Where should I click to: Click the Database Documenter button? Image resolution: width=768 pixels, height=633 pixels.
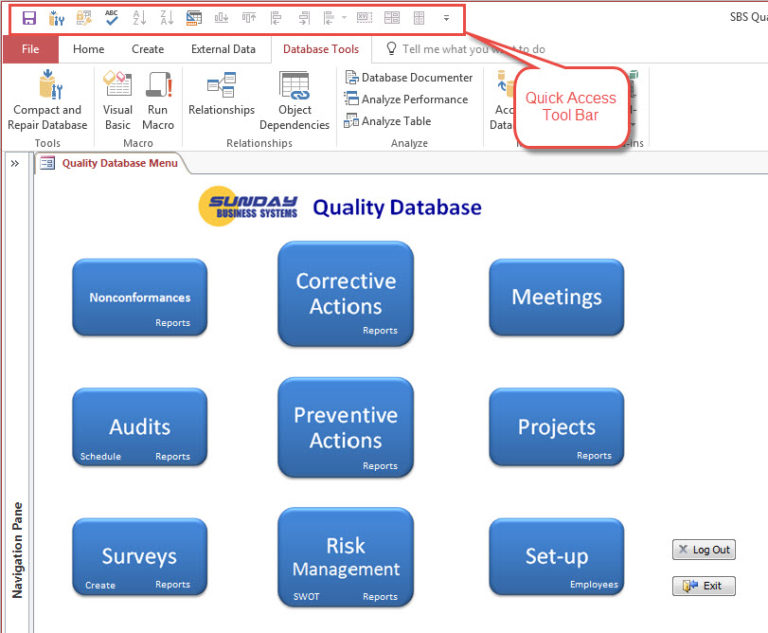coord(409,77)
